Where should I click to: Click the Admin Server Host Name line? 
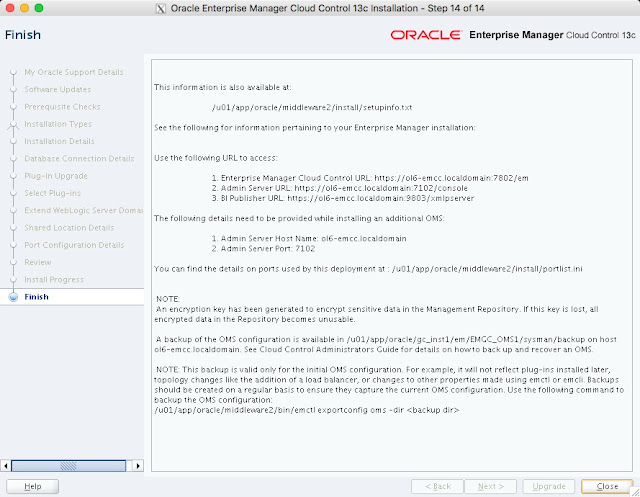click(309, 238)
